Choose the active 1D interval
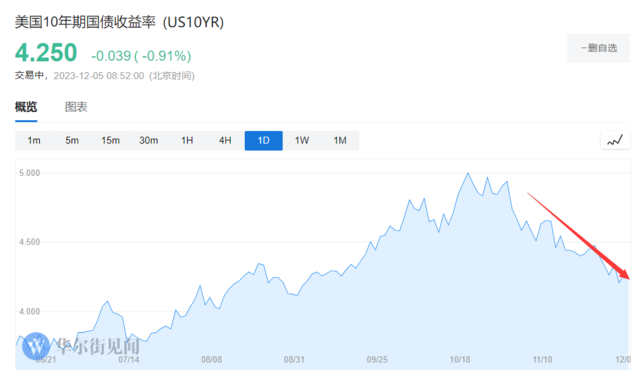Screen dimensions: 640x379 point(264,141)
